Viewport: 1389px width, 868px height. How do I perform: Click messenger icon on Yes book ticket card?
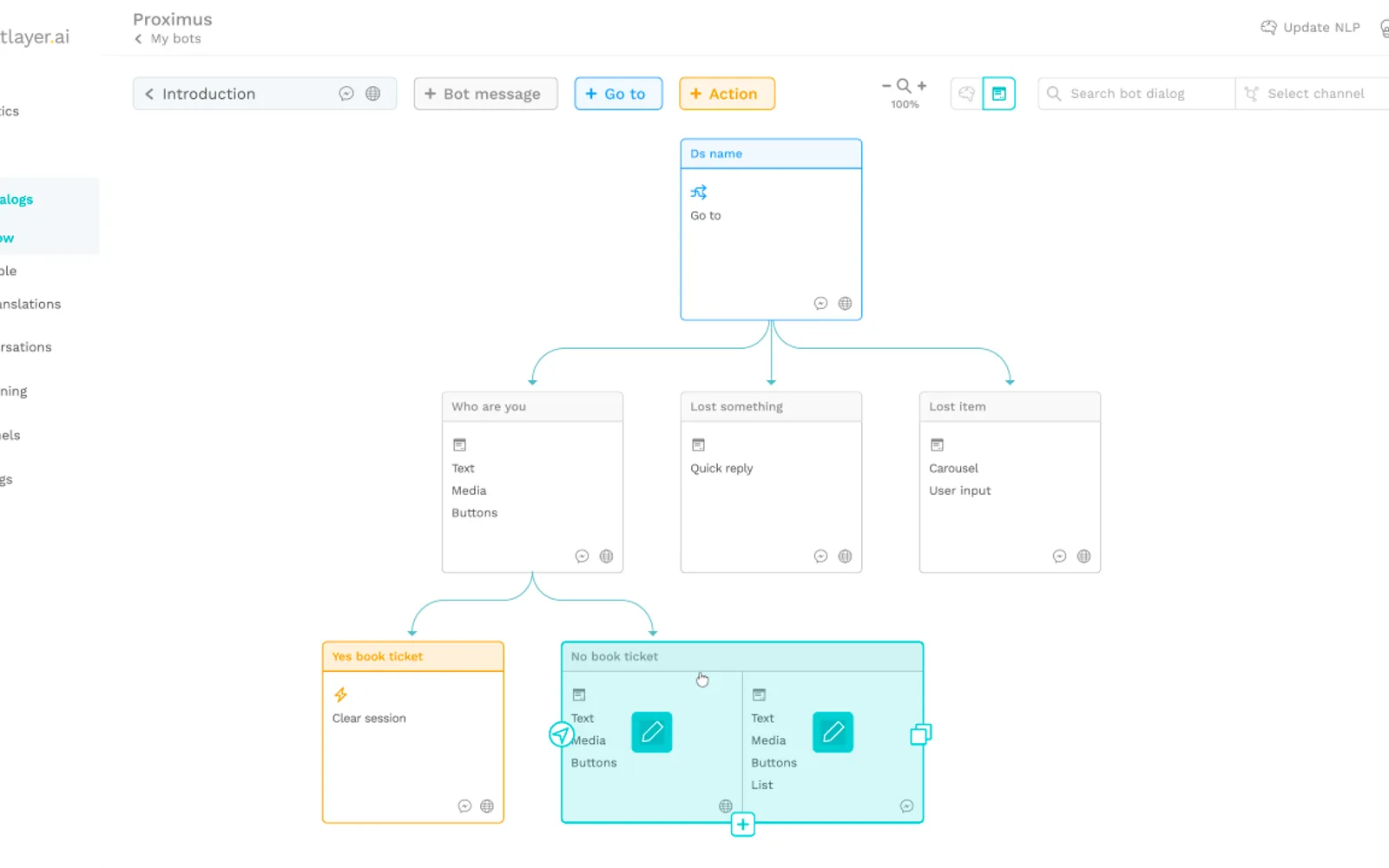(x=464, y=806)
